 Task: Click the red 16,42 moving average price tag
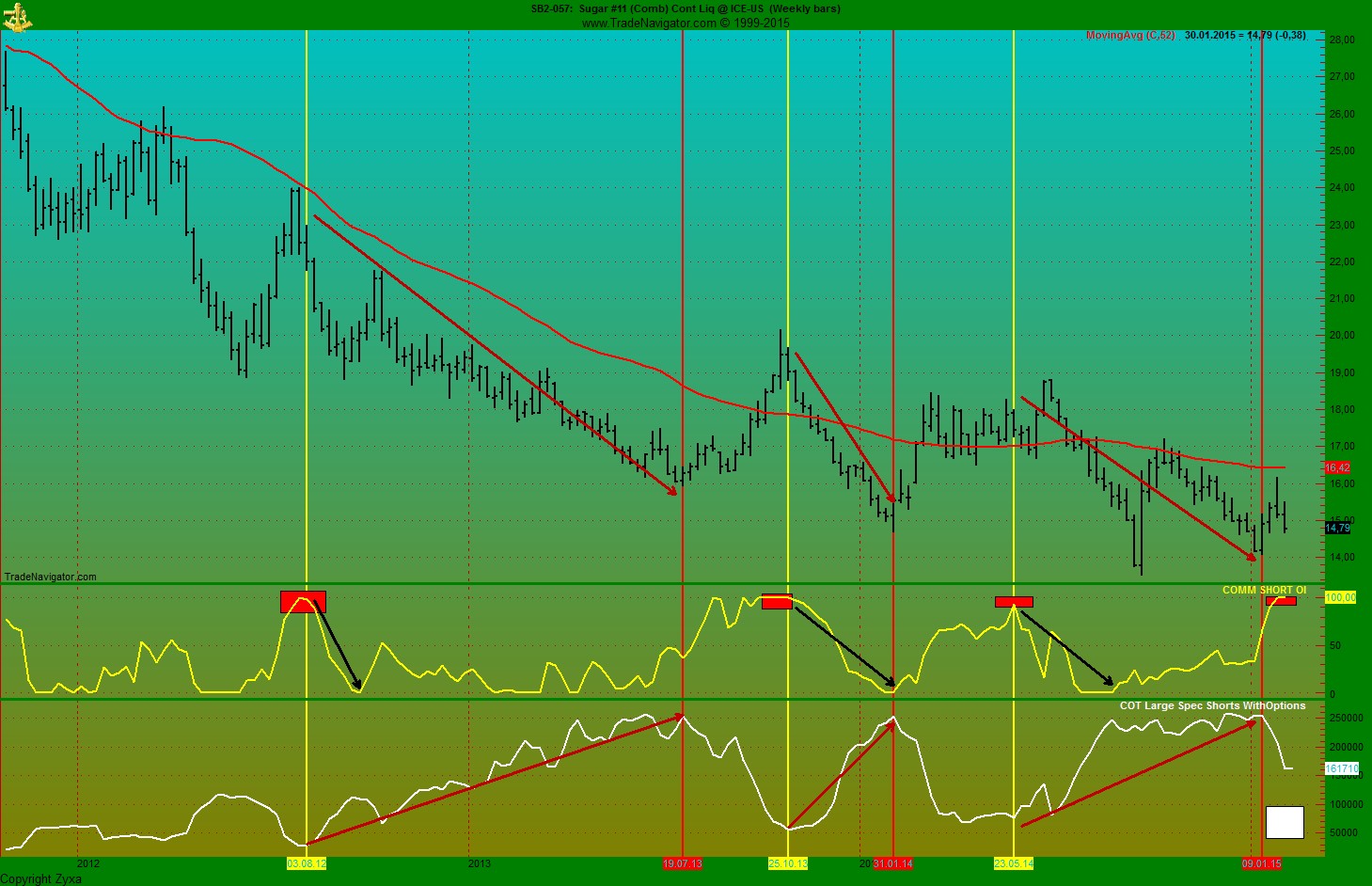tap(1337, 467)
